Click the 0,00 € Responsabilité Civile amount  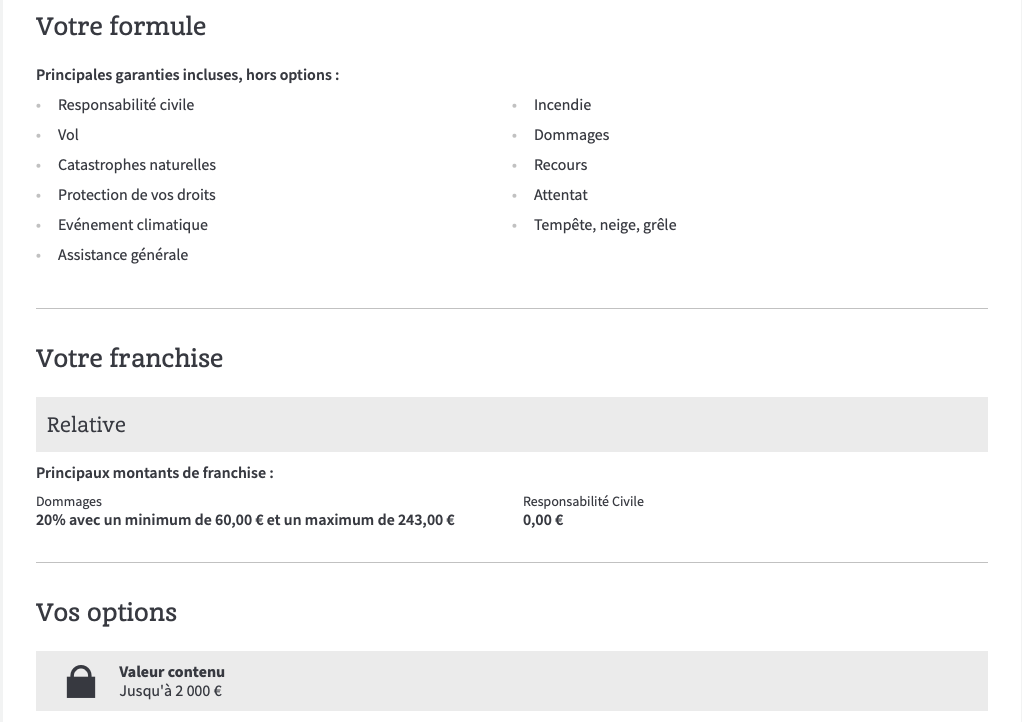click(x=543, y=520)
